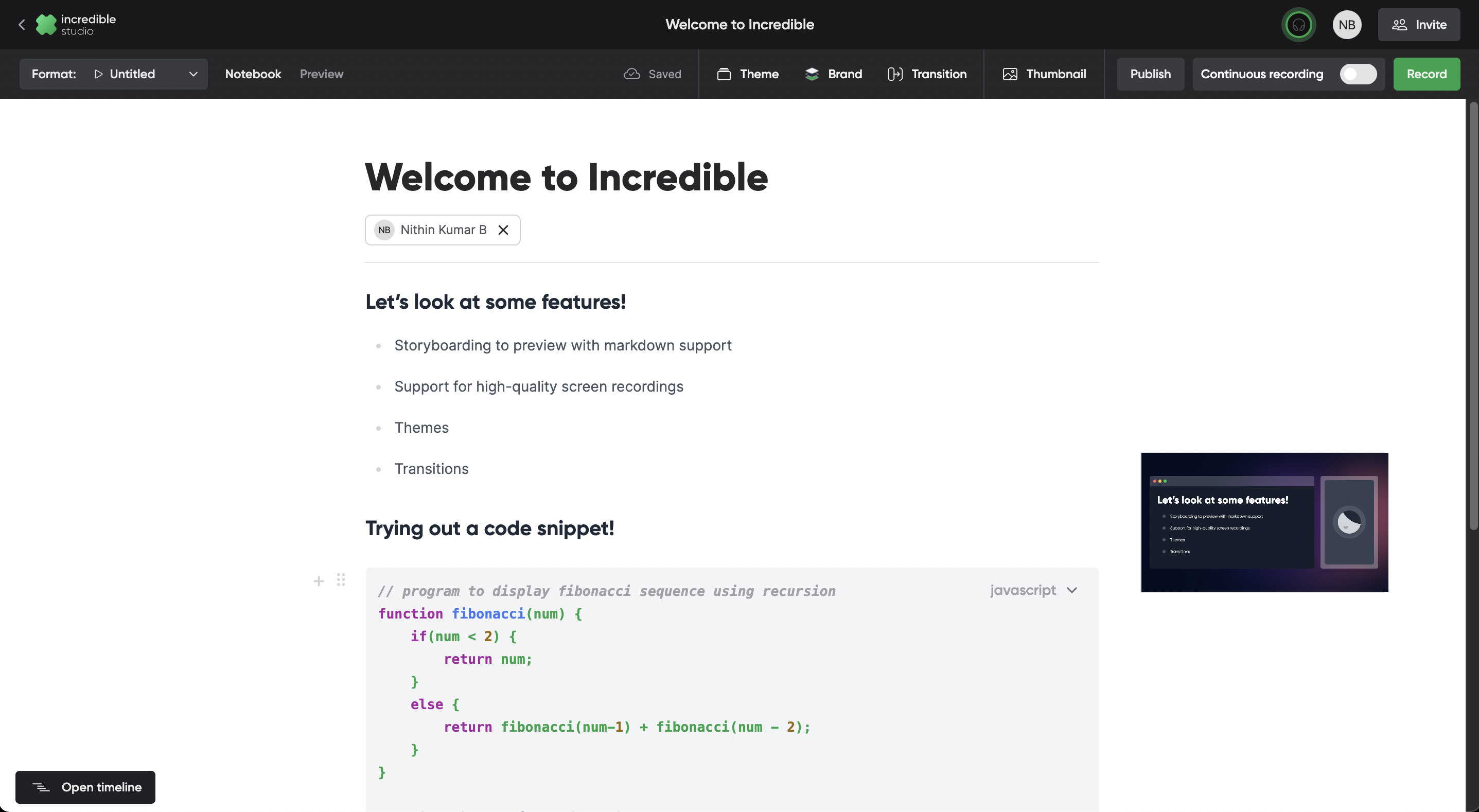Switch to the Preview tab
Image resolution: width=1479 pixels, height=812 pixels.
click(321, 73)
